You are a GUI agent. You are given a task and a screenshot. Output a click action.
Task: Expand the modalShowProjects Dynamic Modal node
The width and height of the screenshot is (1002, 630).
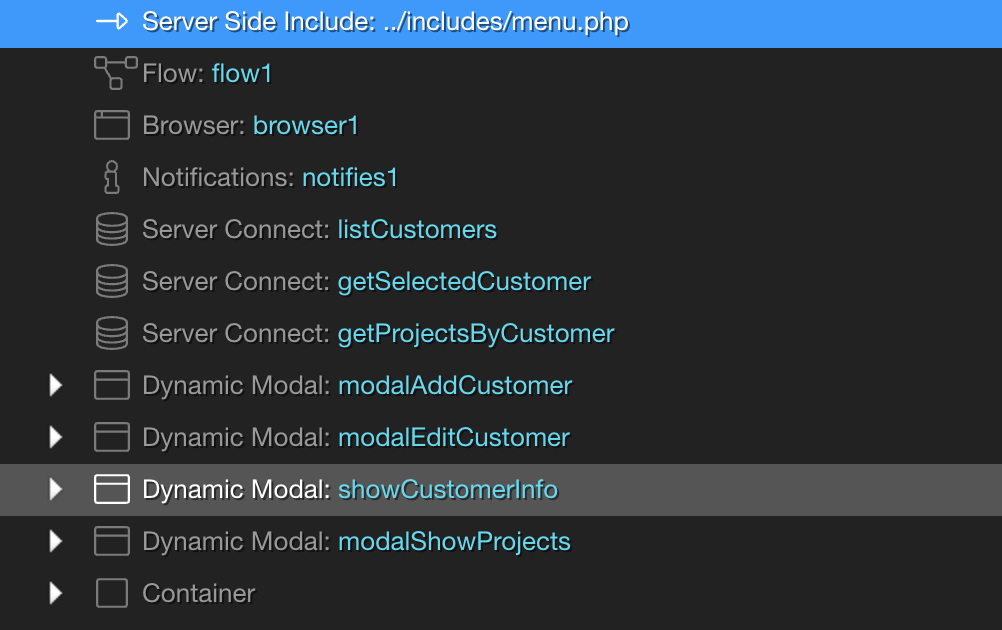click(x=56, y=541)
